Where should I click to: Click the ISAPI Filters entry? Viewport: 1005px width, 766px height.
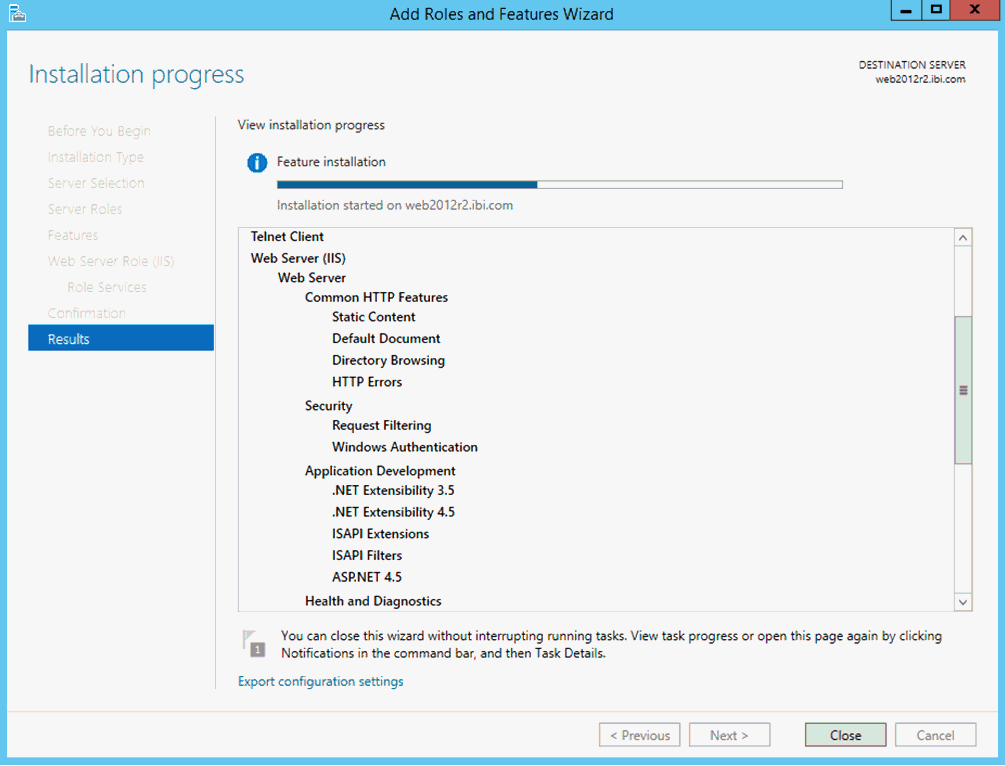(x=367, y=556)
